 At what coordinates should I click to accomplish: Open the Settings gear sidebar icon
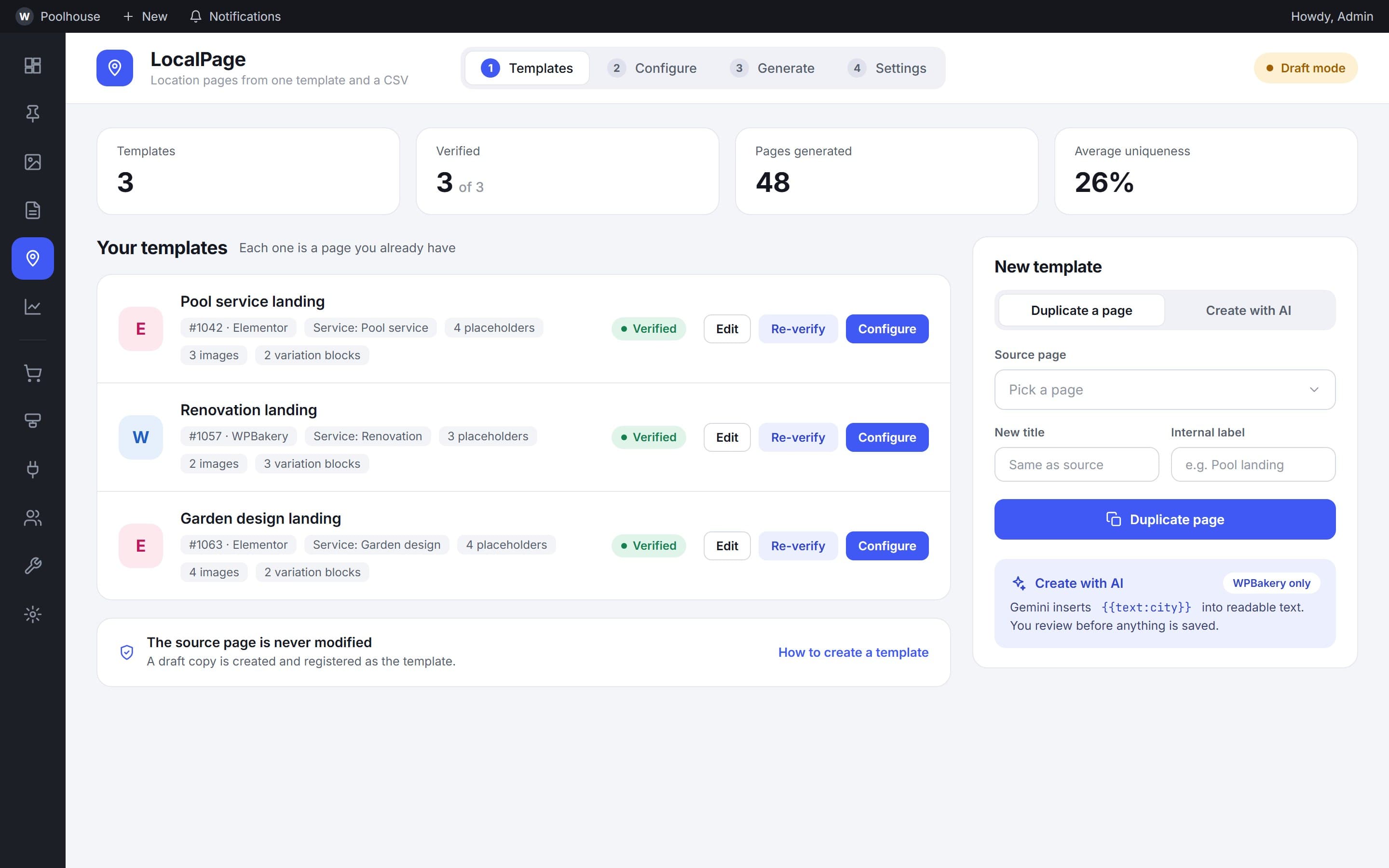coord(33,614)
